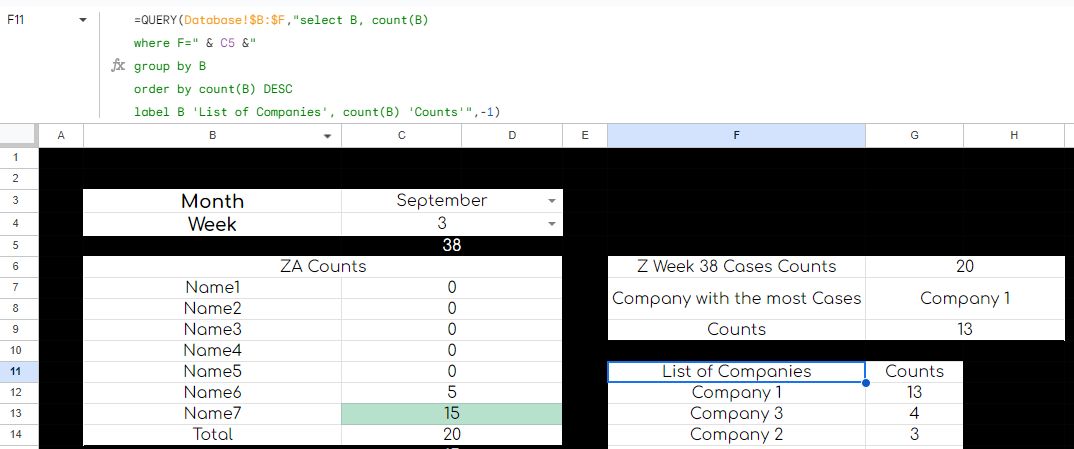Open the September month dropdown

[x=551, y=201]
